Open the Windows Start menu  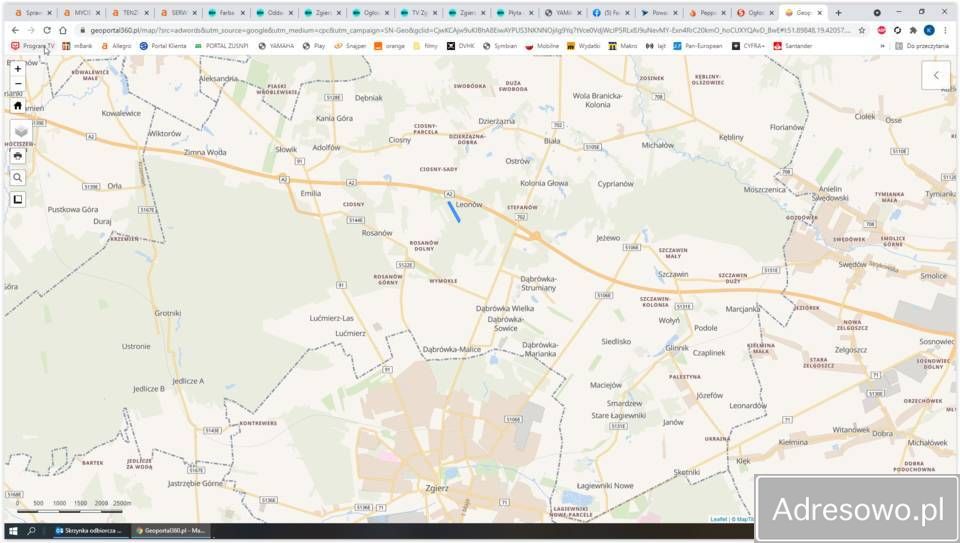coord(13,530)
